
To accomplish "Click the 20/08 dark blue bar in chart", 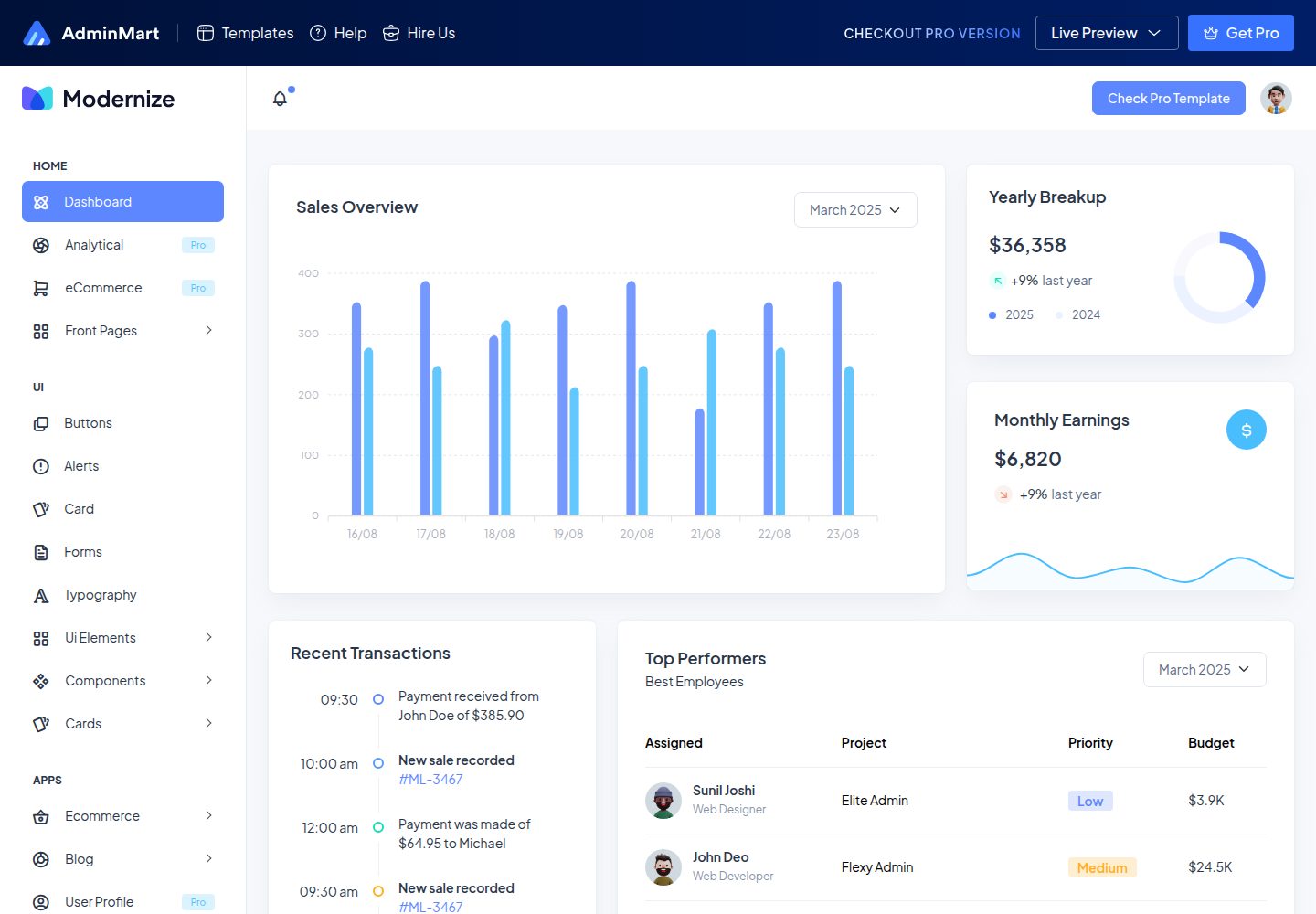I will tap(631, 398).
